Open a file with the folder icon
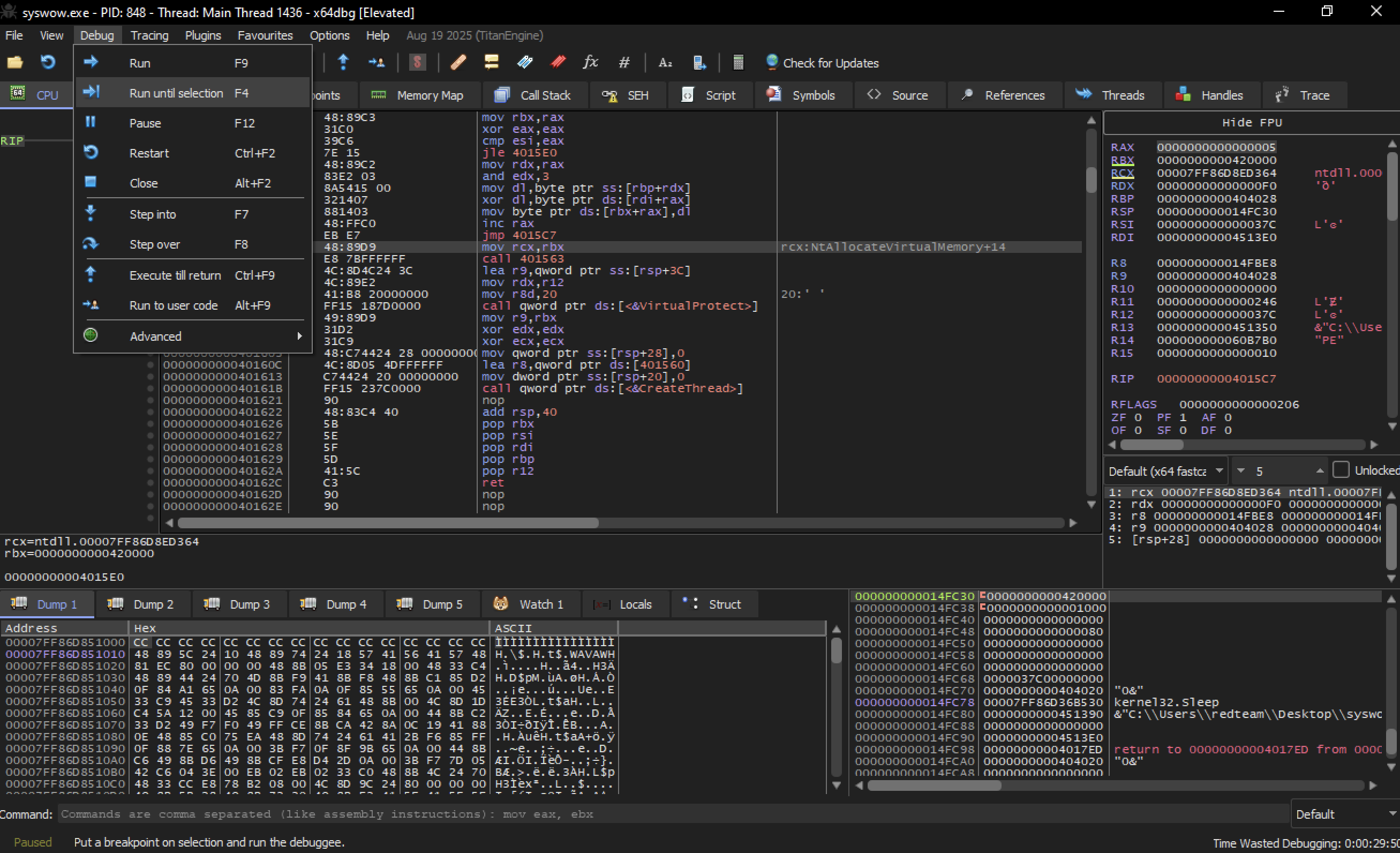The height and width of the screenshot is (853, 1400). point(15,62)
